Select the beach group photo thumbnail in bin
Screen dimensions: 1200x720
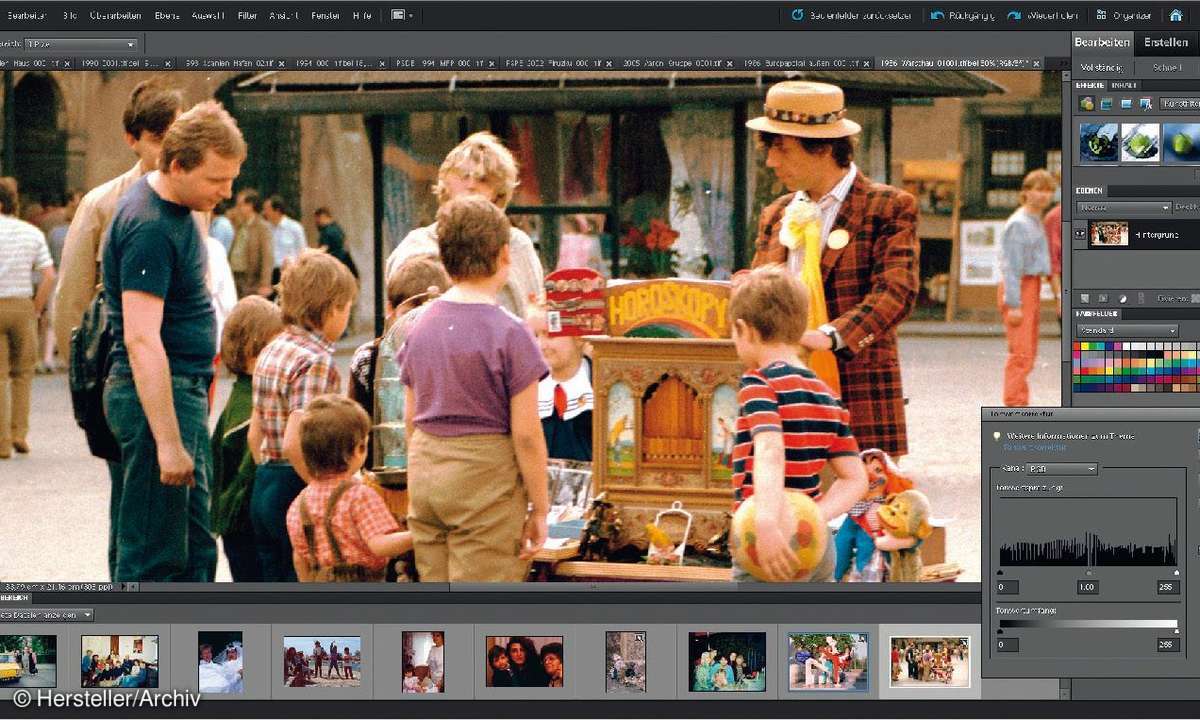[322, 661]
